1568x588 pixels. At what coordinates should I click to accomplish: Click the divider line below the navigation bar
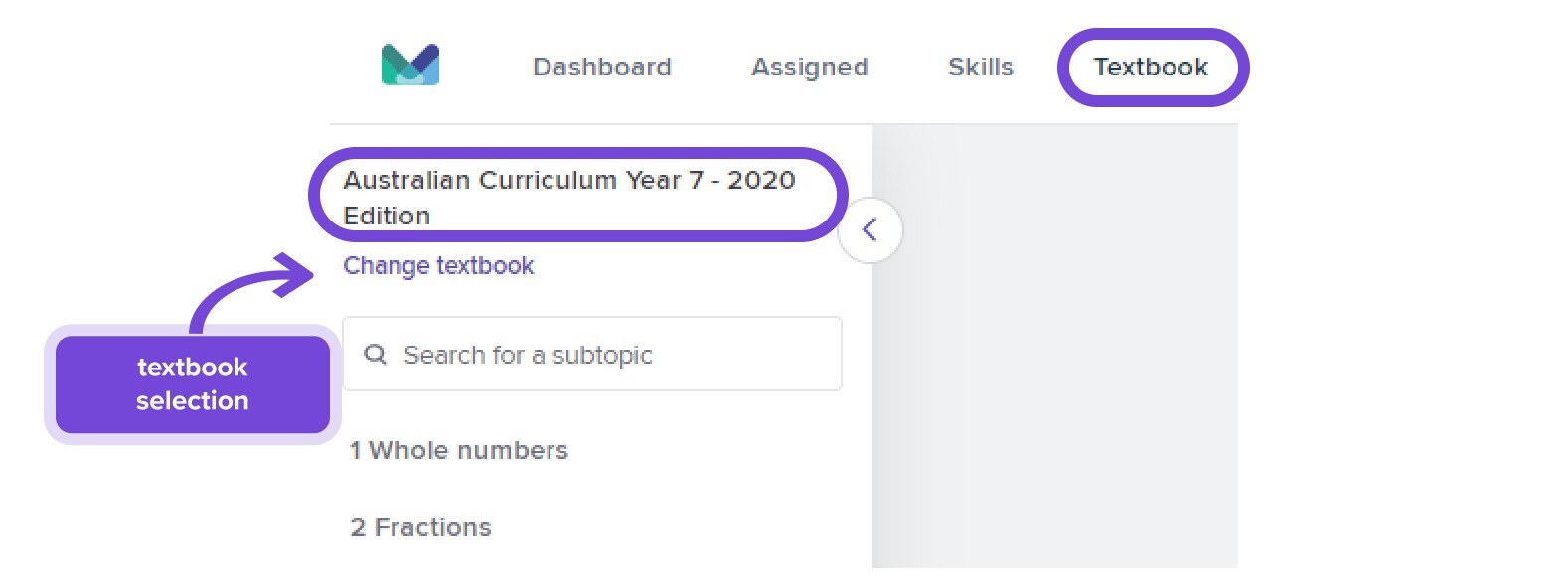point(784,124)
